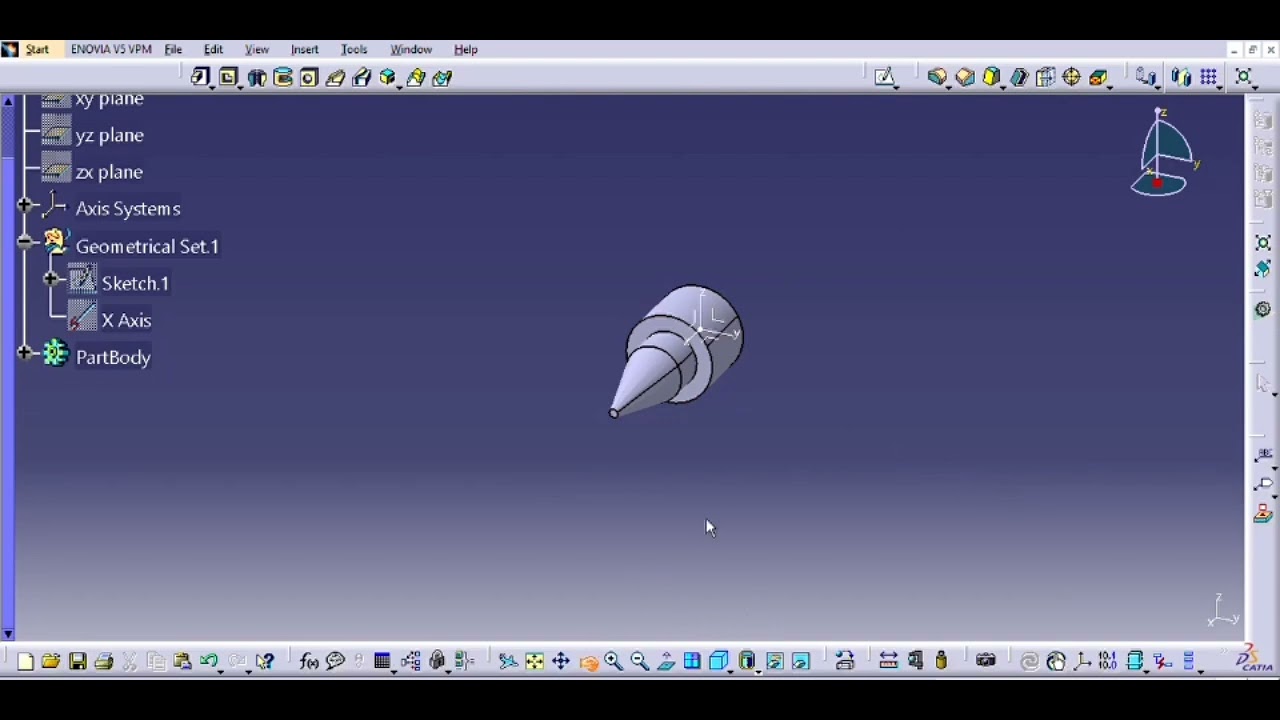
Task: Click the Open file icon
Action: 50,661
